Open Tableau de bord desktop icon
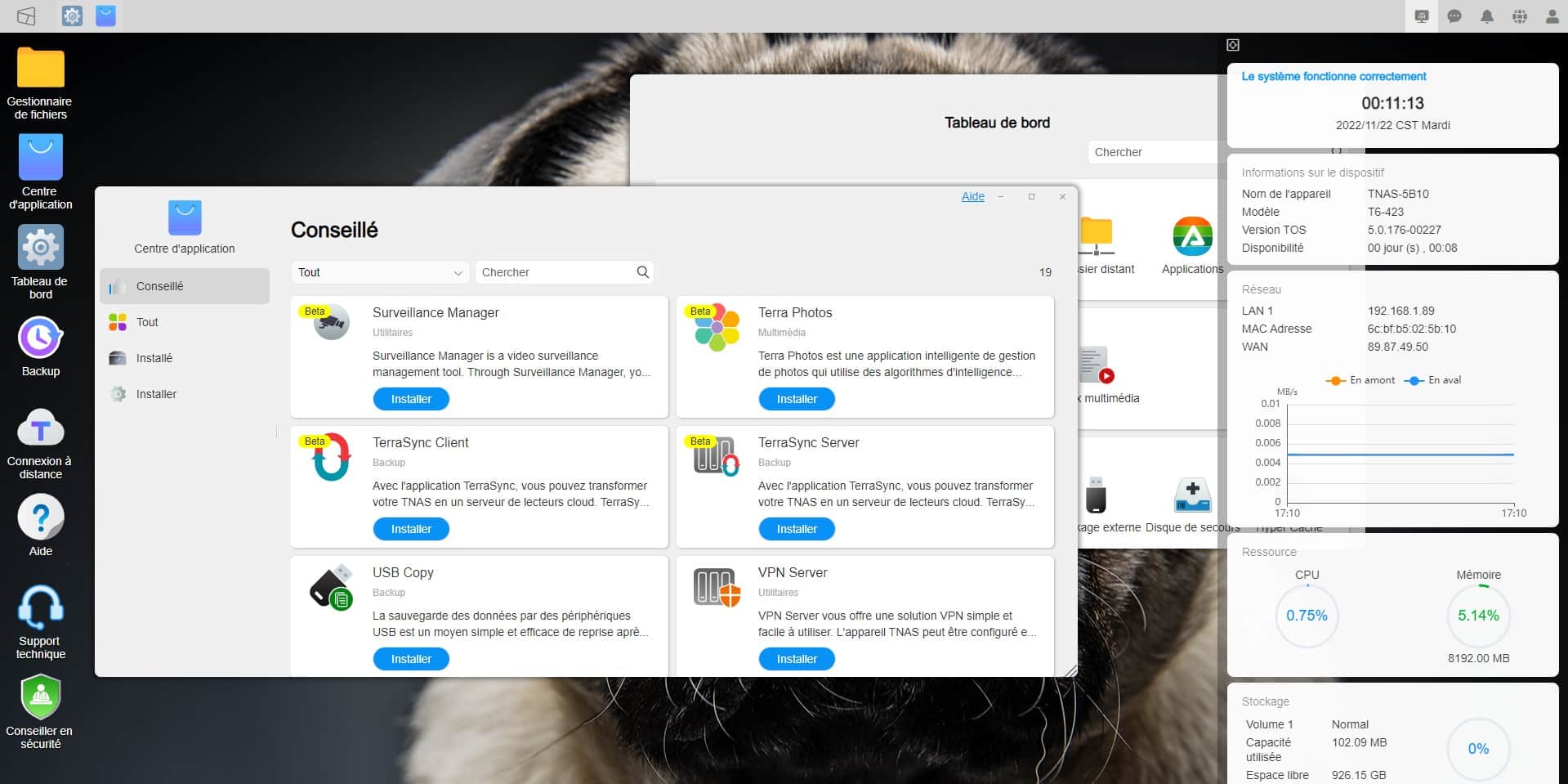This screenshot has height=784, width=1568. click(40, 262)
